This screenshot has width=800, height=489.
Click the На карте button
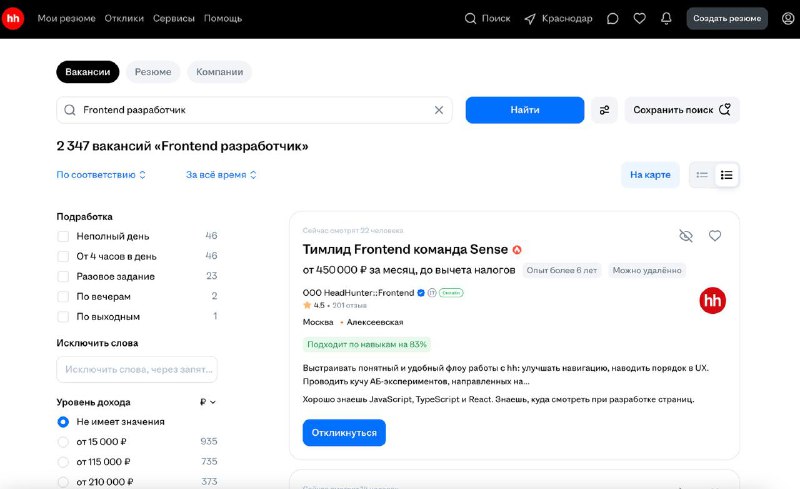[650, 175]
